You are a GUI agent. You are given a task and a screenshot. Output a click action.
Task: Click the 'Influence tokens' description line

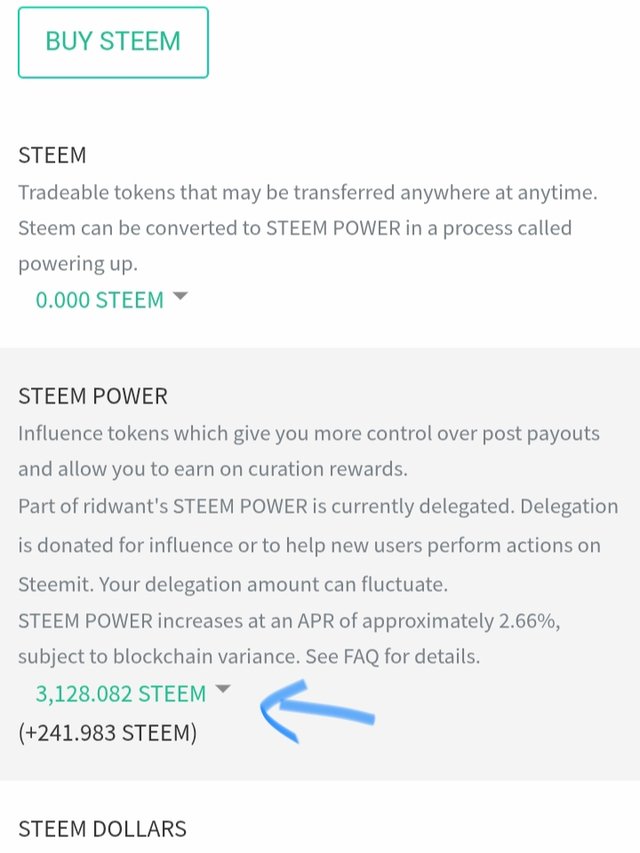[308, 433]
